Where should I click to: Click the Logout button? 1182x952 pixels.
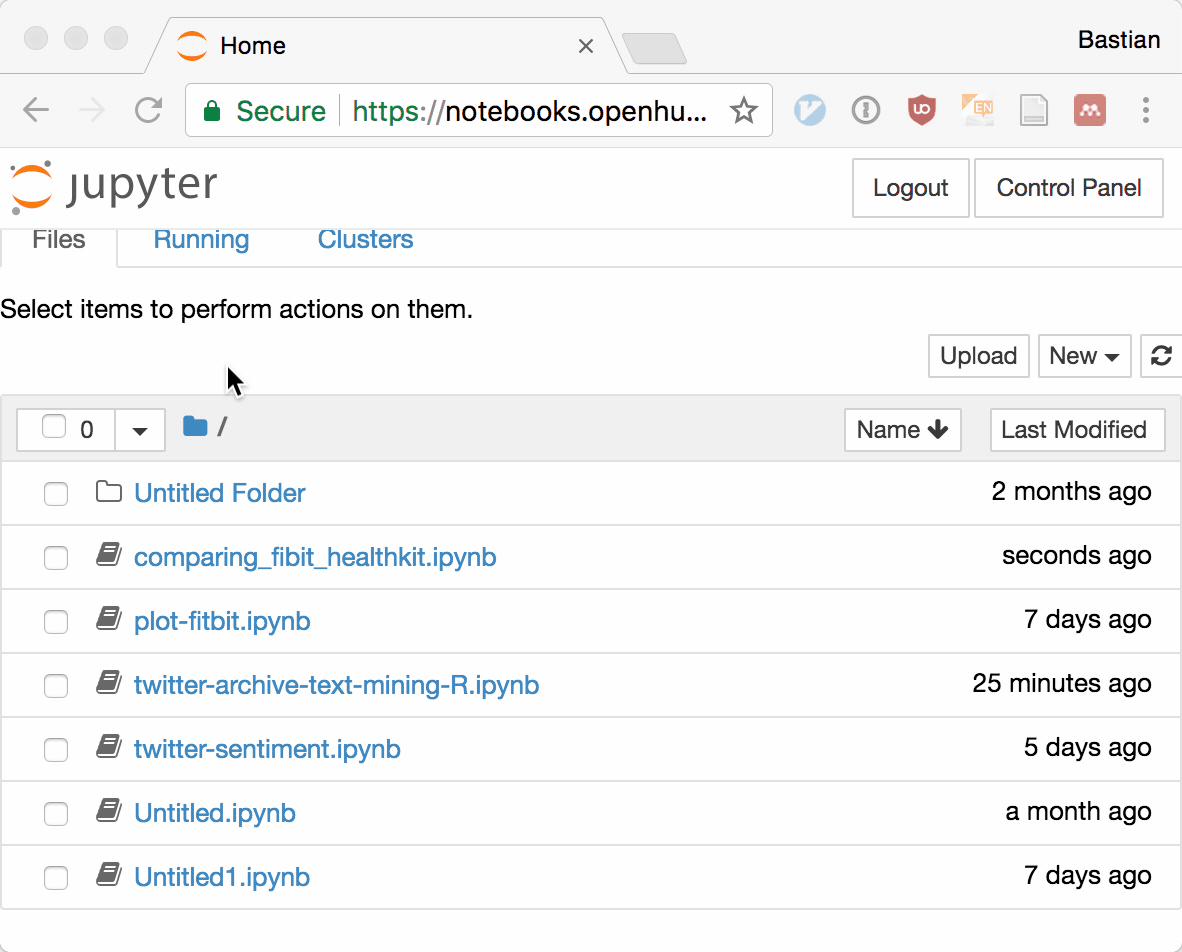(x=911, y=188)
